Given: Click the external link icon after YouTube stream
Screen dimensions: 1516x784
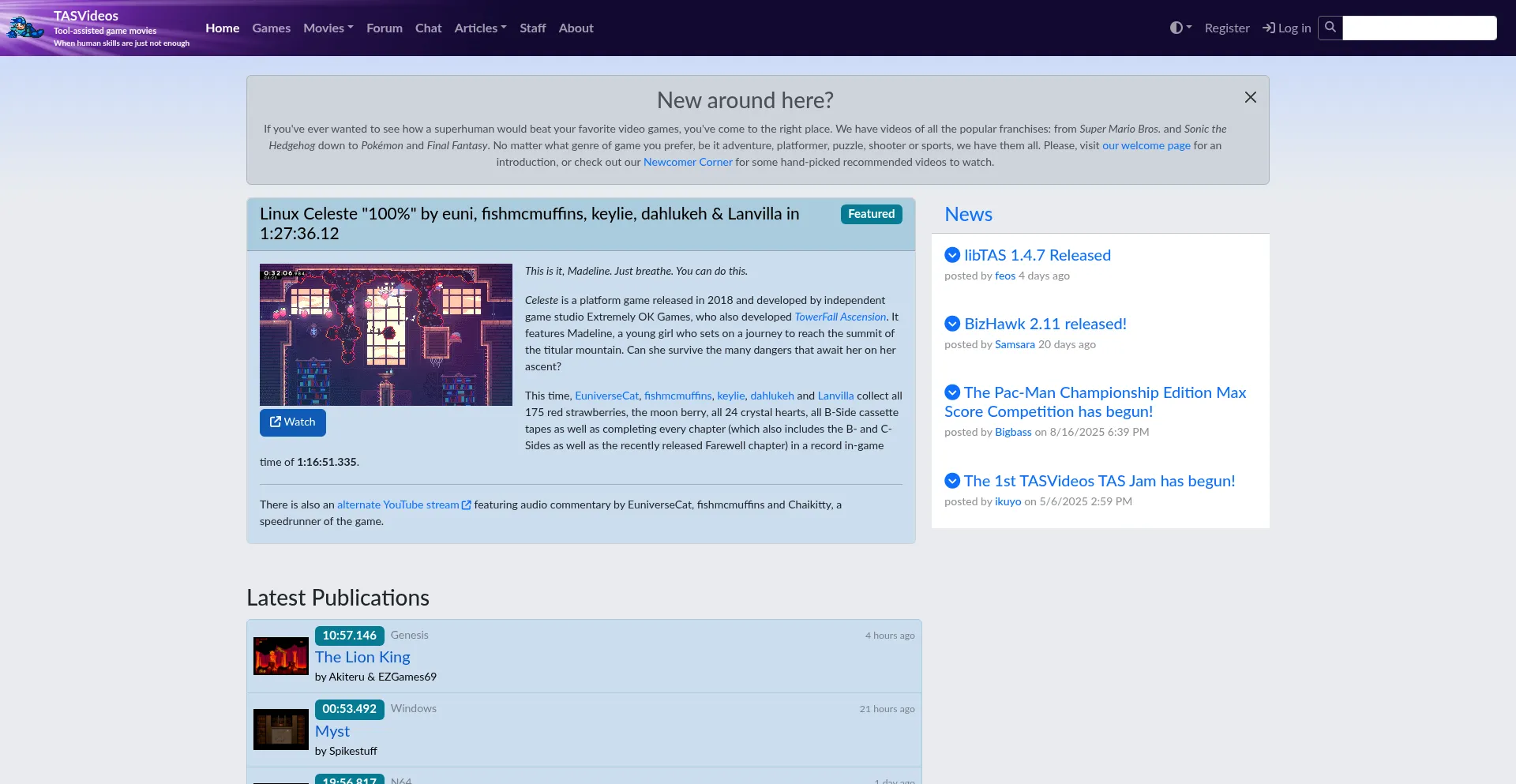Looking at the screenshot, I should 467,505.
